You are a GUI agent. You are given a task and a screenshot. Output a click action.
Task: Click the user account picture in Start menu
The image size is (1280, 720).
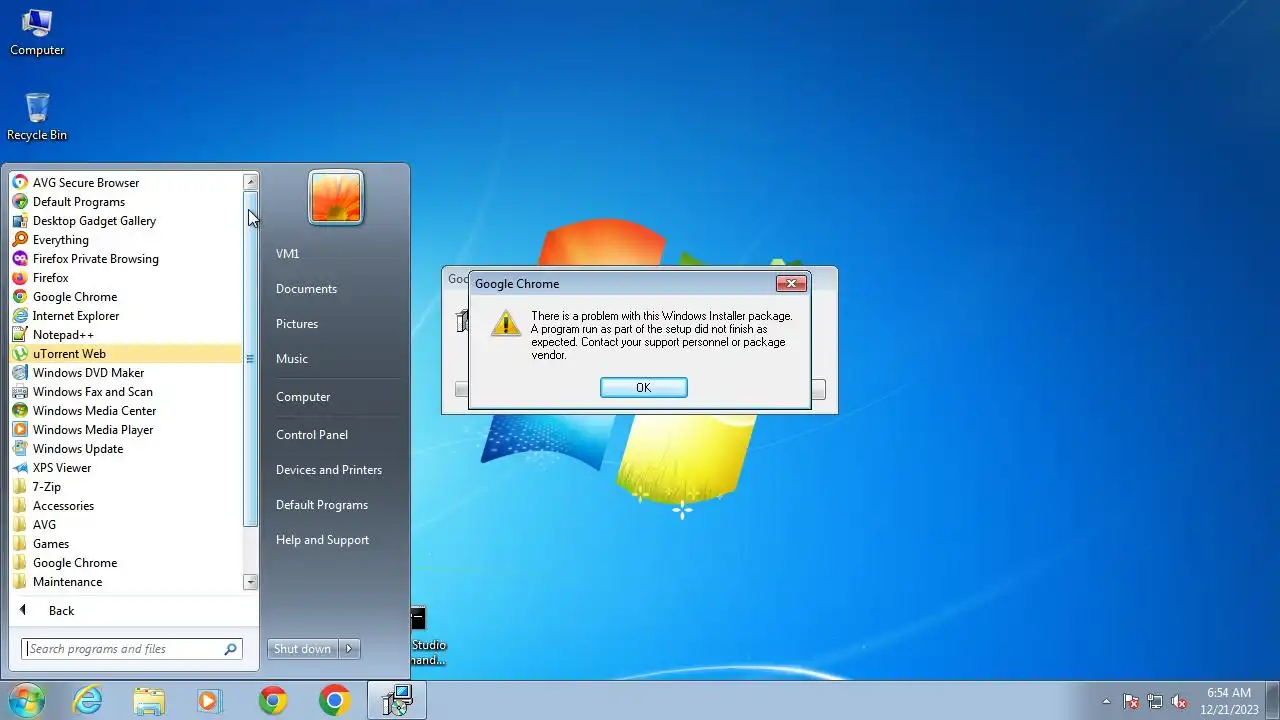coord(336,196)
